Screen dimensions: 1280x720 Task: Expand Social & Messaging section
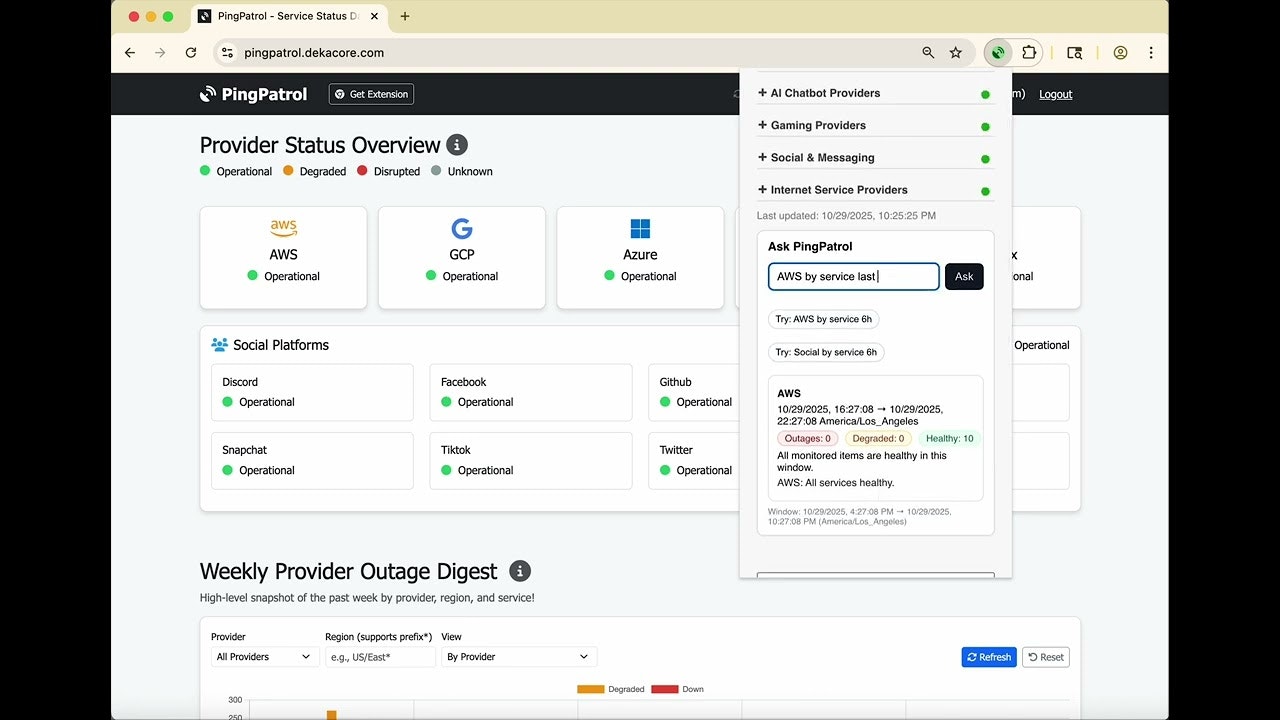[x=816, y=157]
